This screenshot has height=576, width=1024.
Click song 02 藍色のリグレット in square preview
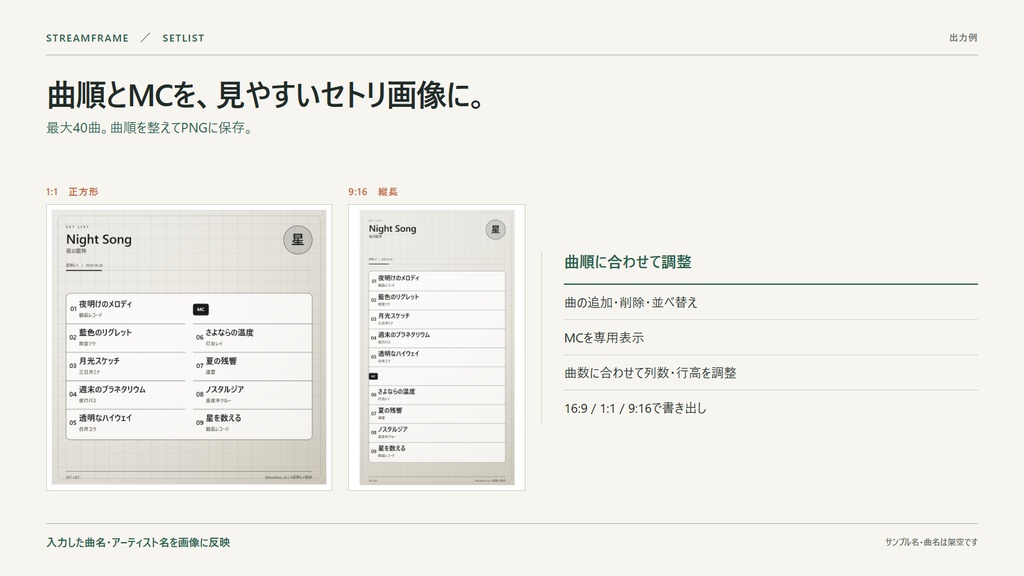tap(126, 337)
